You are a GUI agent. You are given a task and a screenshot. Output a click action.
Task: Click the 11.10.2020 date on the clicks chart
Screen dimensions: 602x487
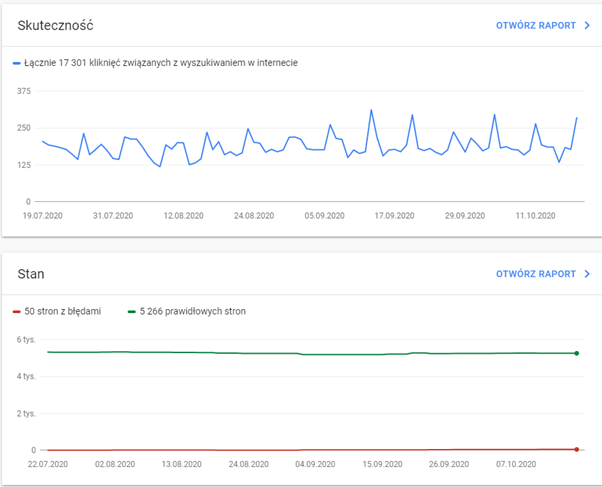pos(535,214)
